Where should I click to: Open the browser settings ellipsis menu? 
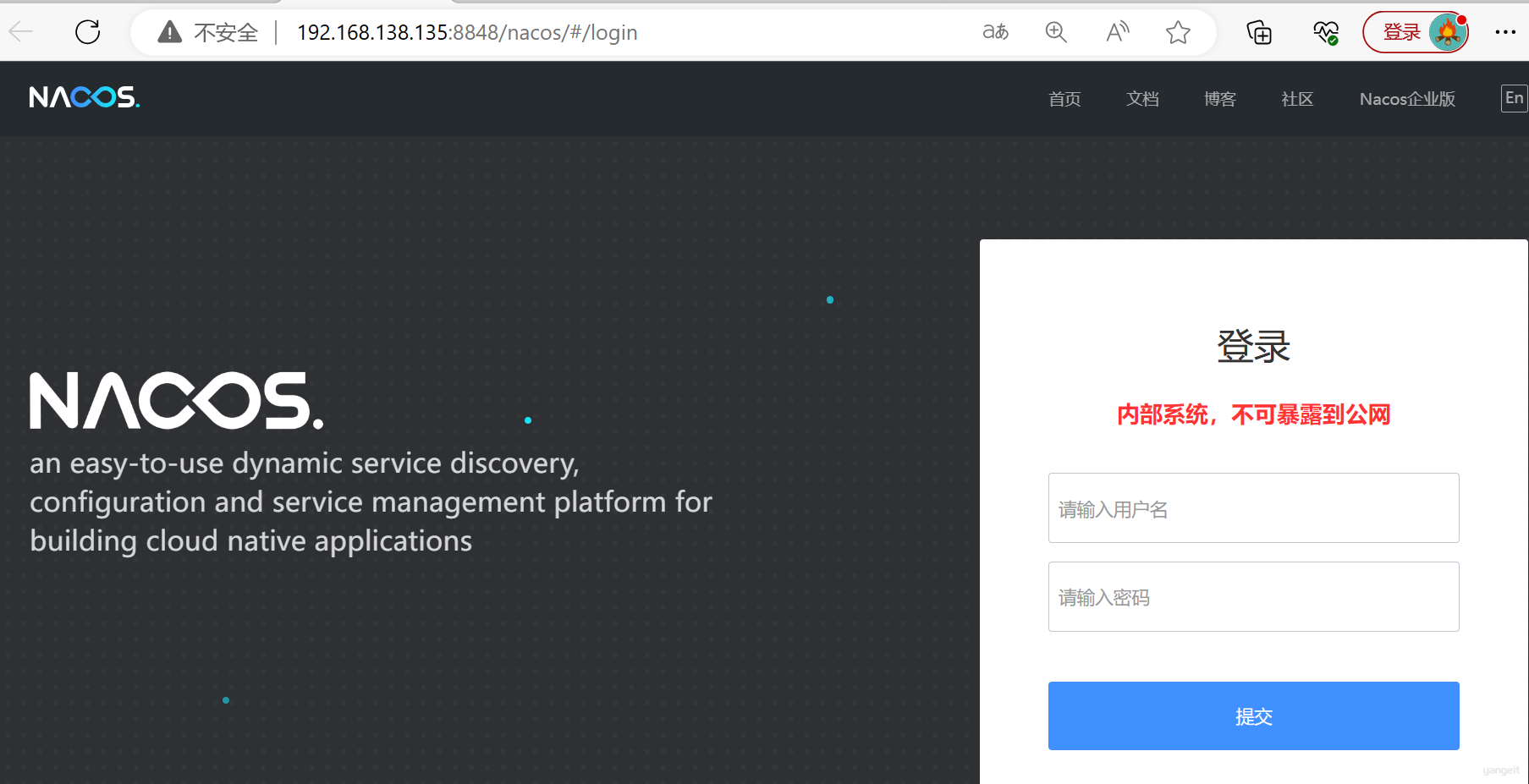(x=1505, y=32)
